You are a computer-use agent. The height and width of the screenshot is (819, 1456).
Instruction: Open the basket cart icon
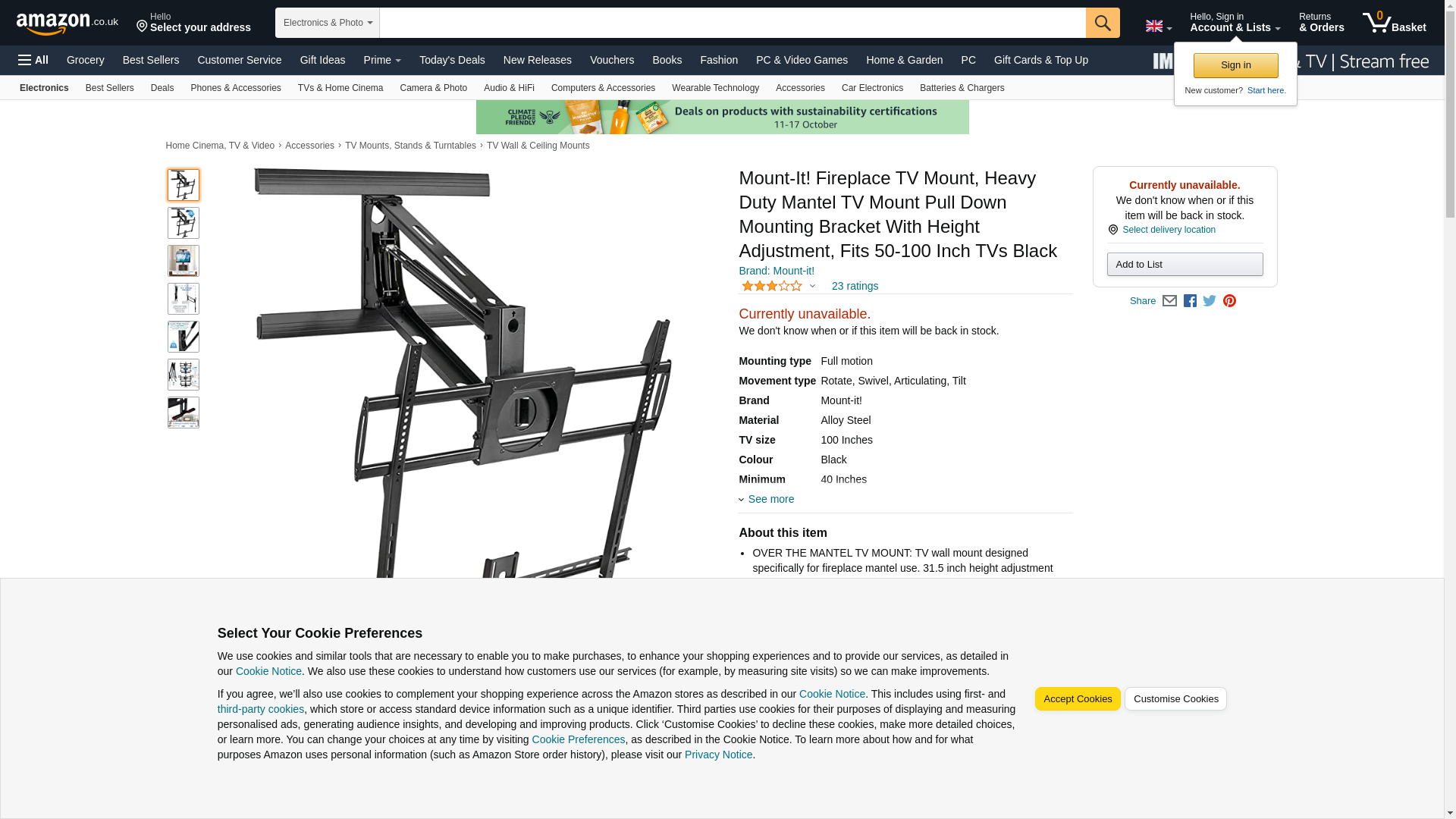click(x=1394, y=23)
